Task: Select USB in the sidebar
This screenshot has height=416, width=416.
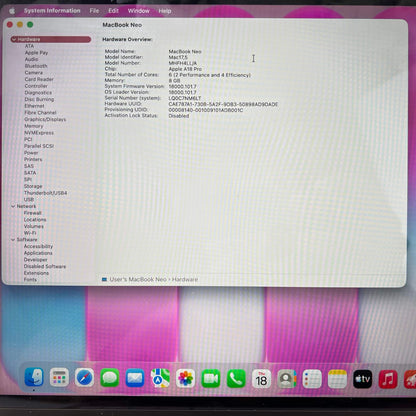Action: tap(29, 199)
